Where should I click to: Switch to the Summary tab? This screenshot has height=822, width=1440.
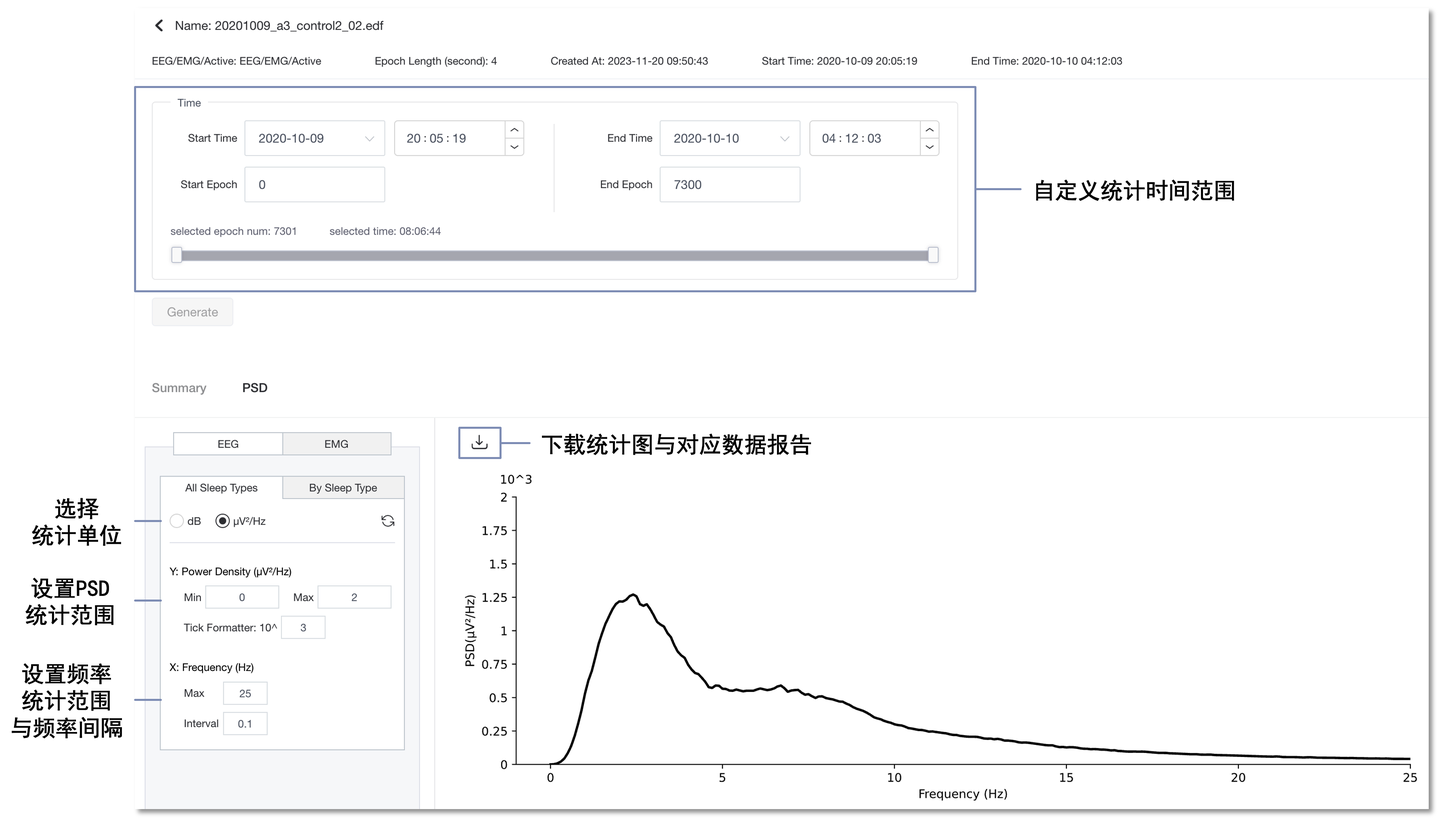(178, 388)
